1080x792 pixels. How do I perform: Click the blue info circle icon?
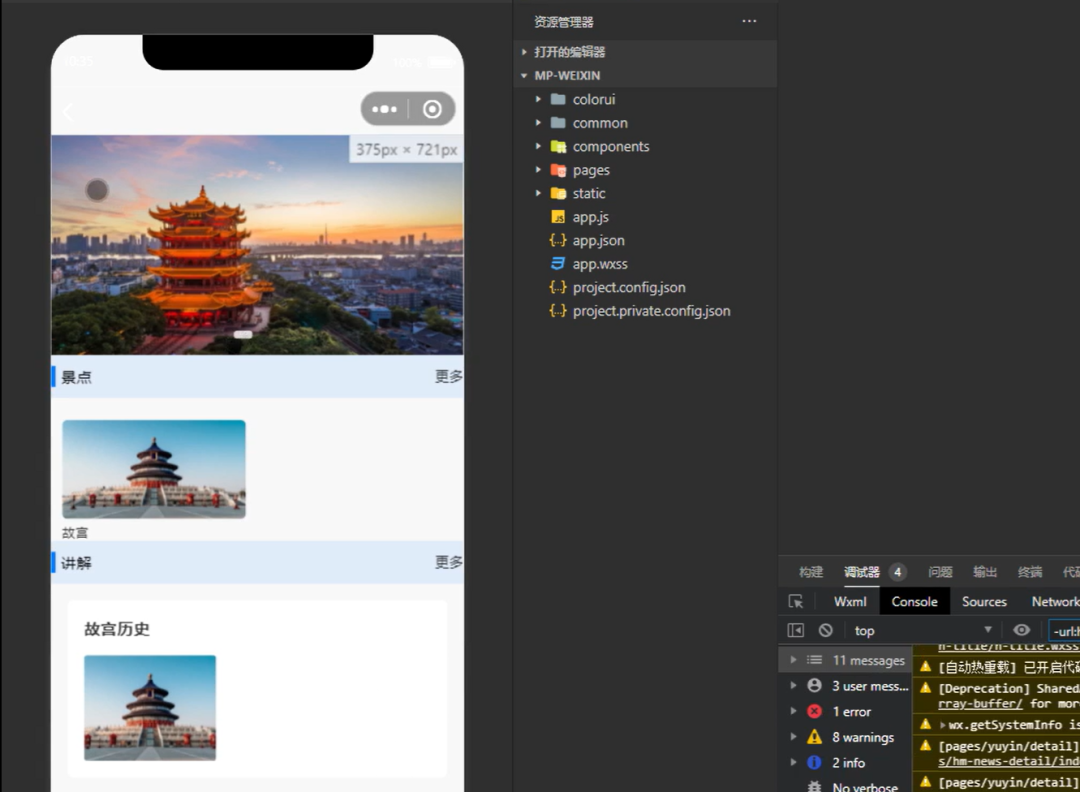click(x=814, y=762)
